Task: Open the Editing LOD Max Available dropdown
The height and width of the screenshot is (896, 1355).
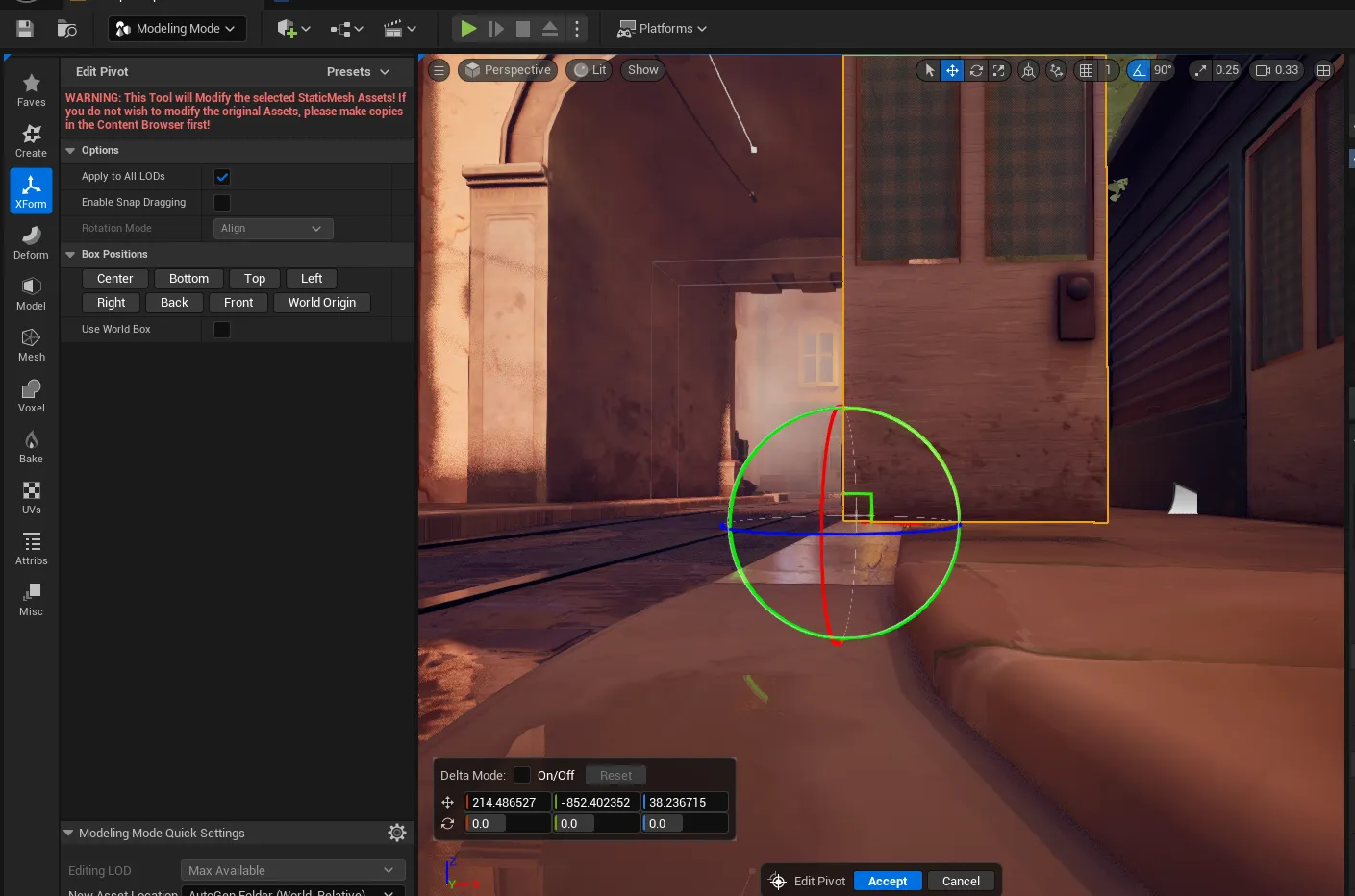Action: coord(293,870)
